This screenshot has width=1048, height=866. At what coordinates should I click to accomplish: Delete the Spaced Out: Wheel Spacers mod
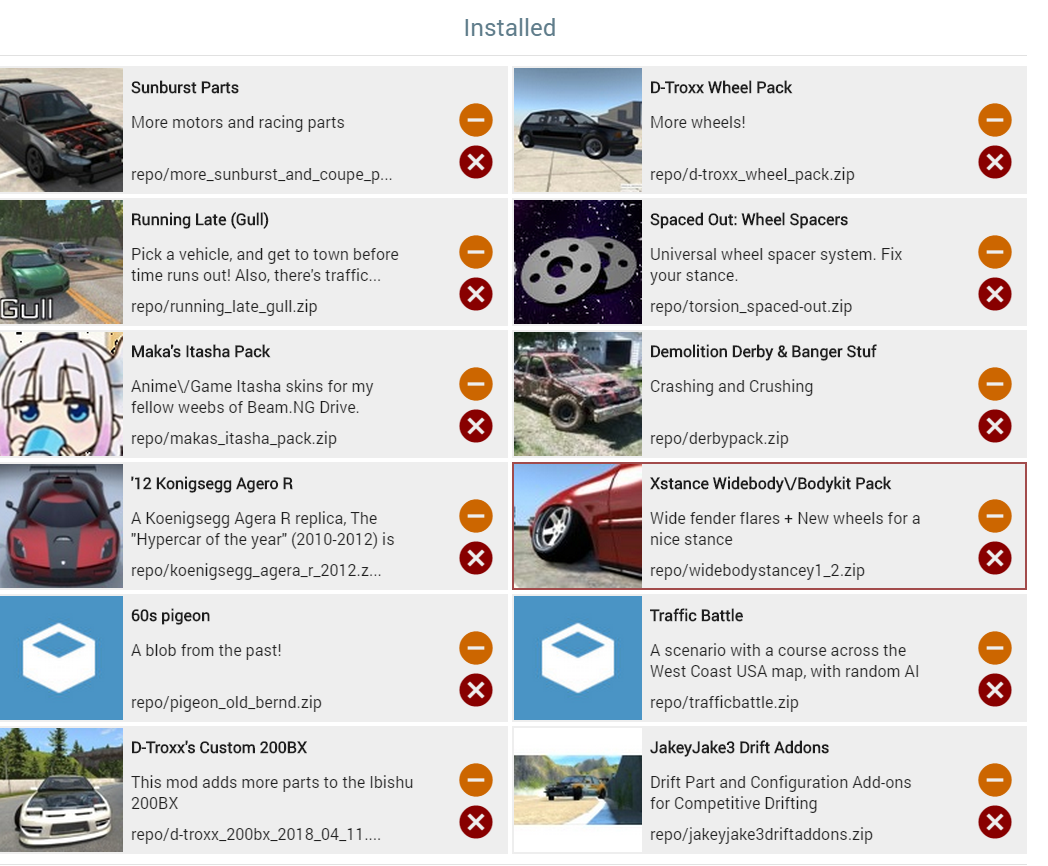pos(995,294)
